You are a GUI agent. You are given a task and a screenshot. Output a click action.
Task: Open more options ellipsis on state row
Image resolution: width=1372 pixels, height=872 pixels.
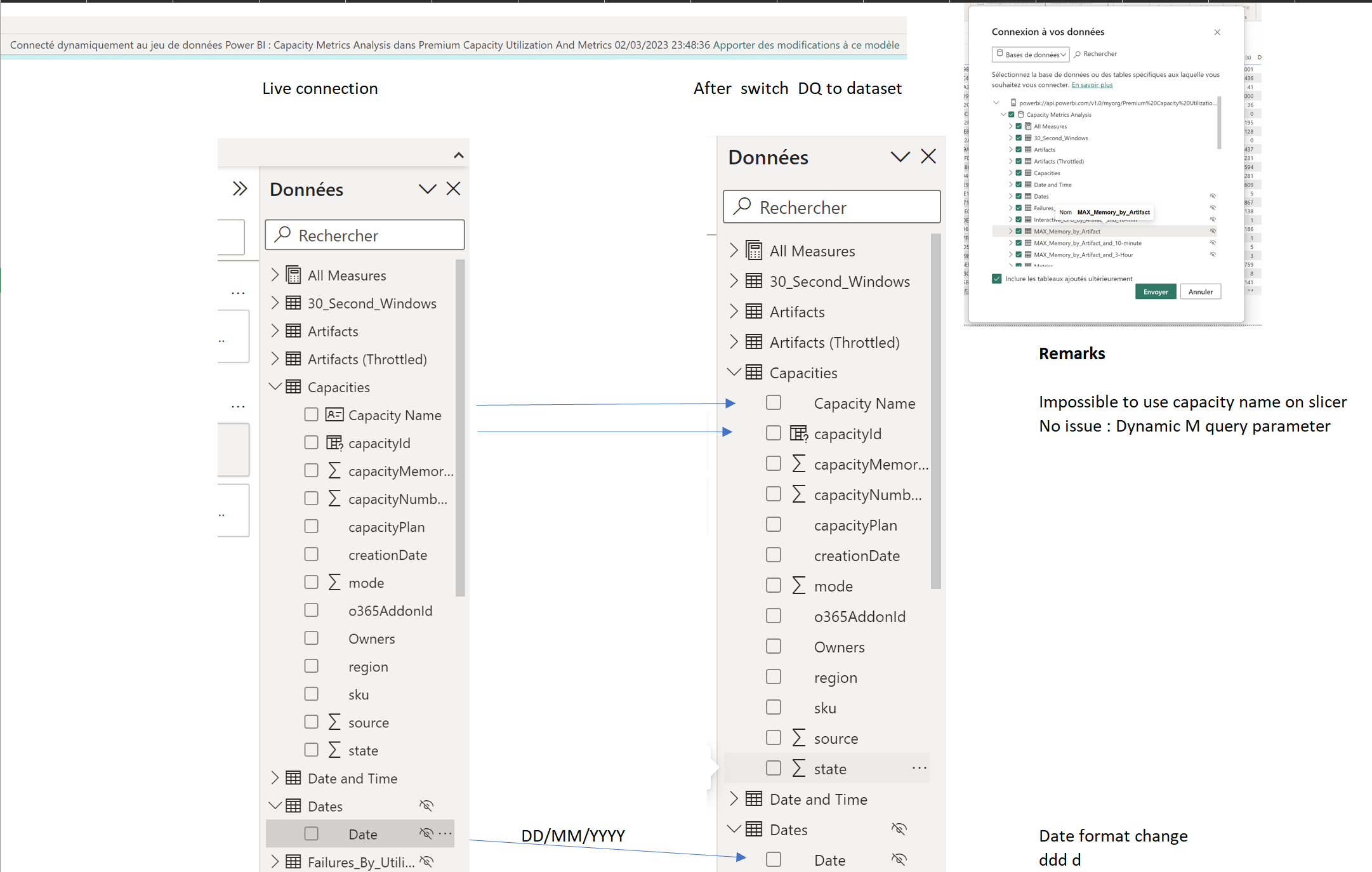coord(919,769)
